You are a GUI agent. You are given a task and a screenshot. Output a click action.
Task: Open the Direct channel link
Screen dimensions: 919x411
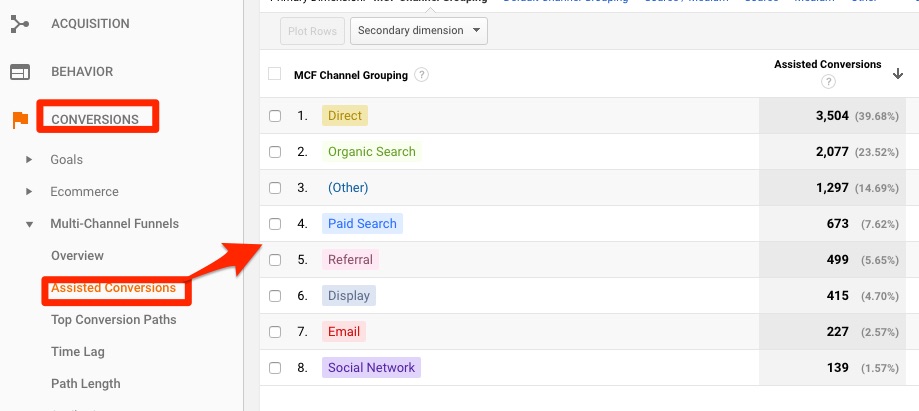pos(345,116)
